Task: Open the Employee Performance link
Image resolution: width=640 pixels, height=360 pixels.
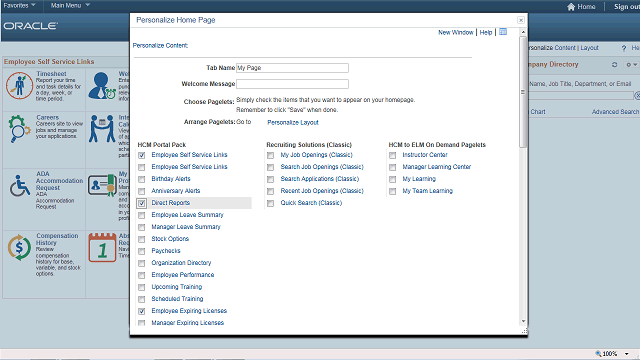Action: point(182,275)
